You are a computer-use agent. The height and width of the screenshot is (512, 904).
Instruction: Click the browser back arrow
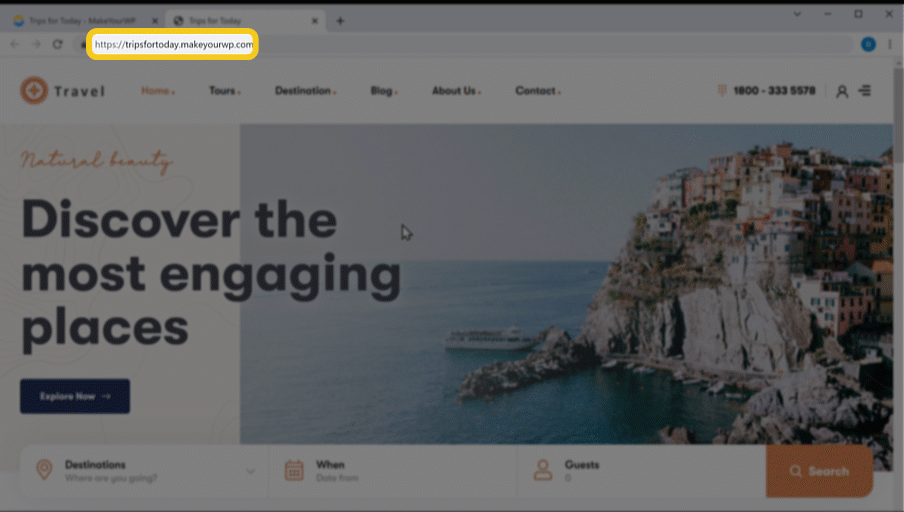click(14, 45)
